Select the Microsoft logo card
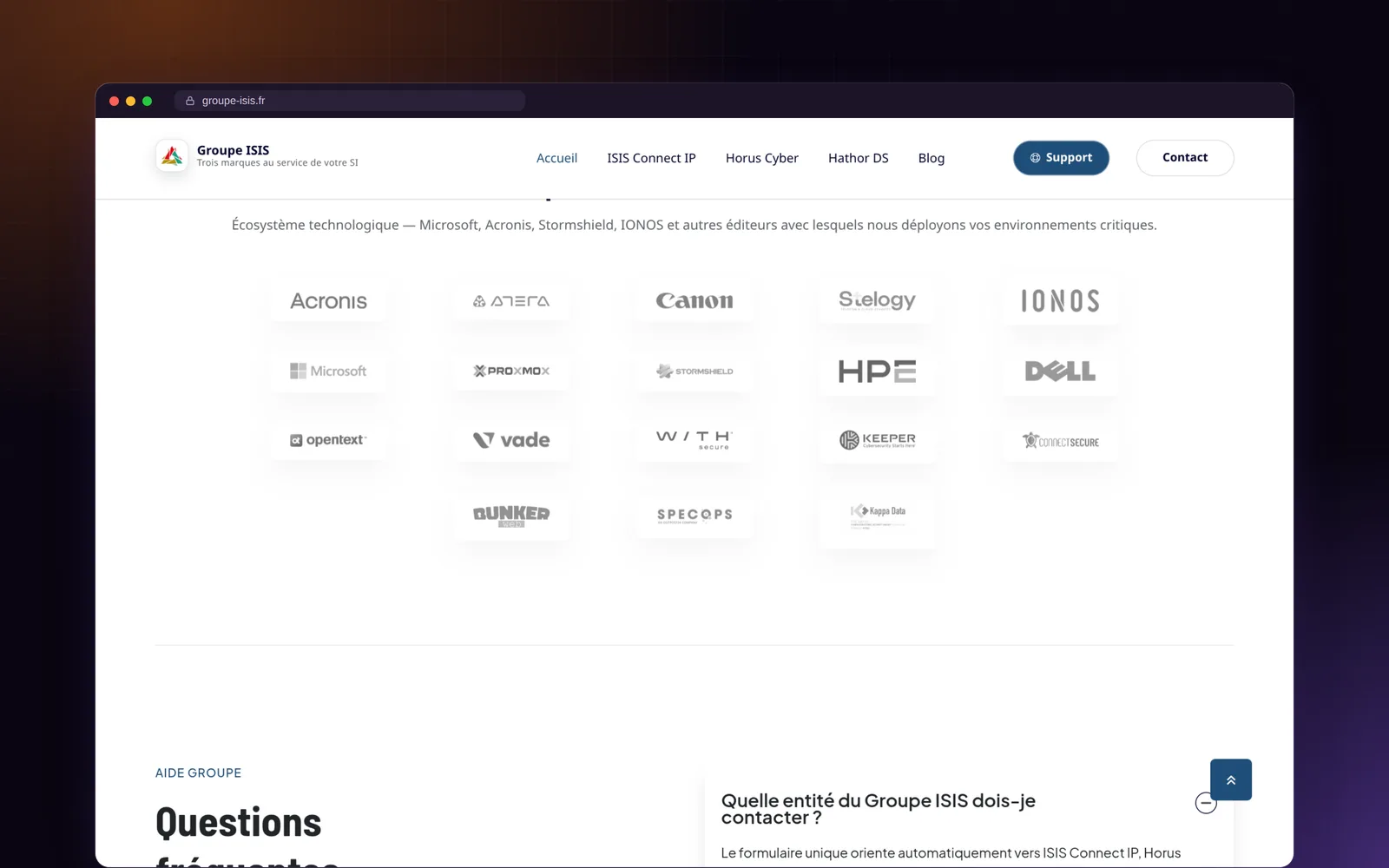Image resolution: width=1389 pixels, height=868 pixels. [328, 371]
